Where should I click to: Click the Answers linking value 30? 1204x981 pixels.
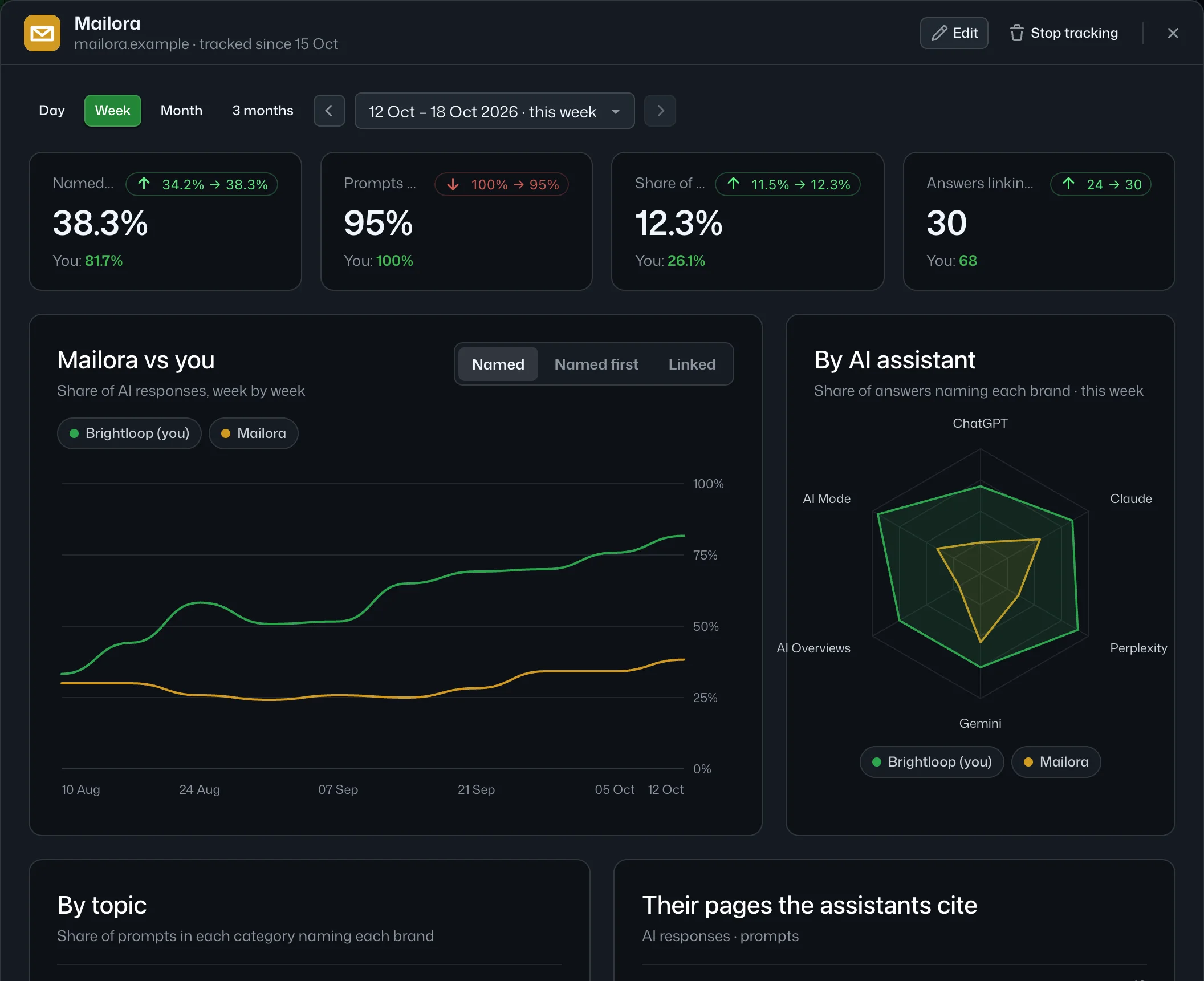pyautogui.click(x=947, y=223)
